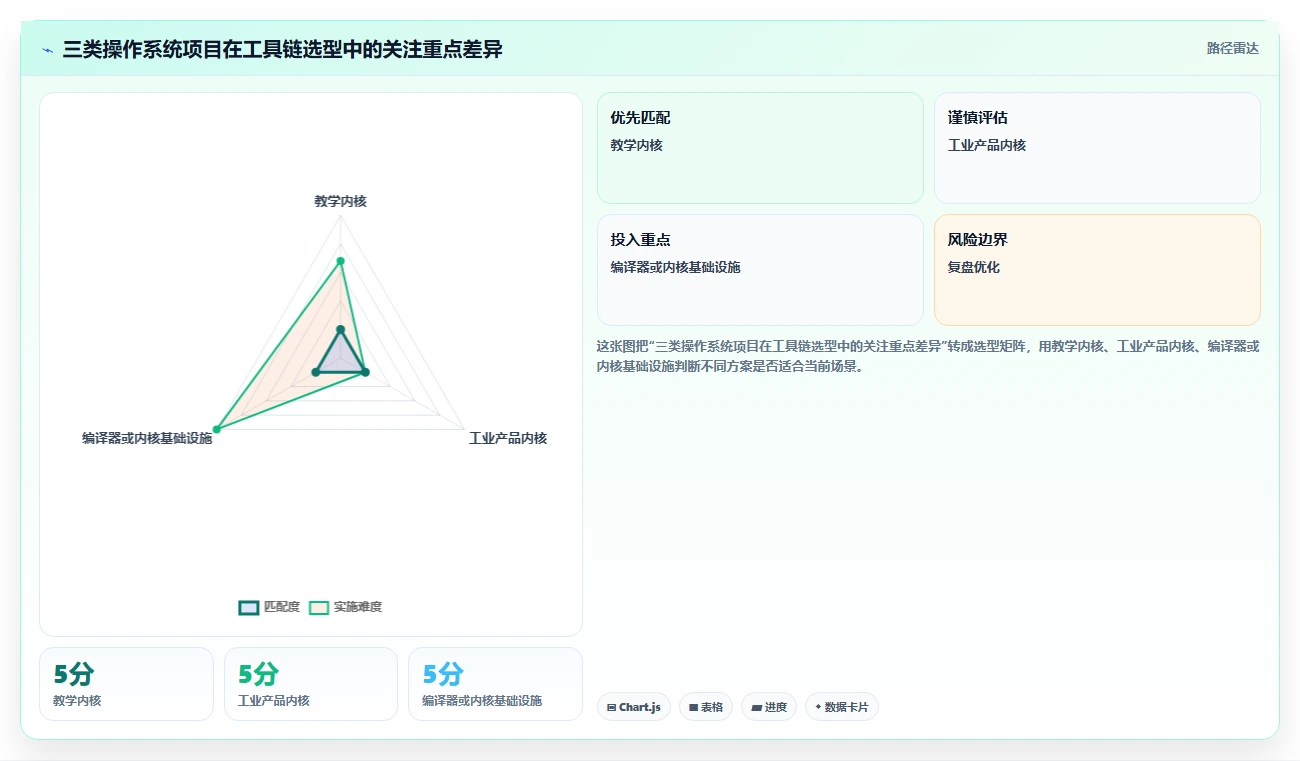Click 教学内核 text in 优先匹配 card
The image size is (1300, 761).
point(637,145)
